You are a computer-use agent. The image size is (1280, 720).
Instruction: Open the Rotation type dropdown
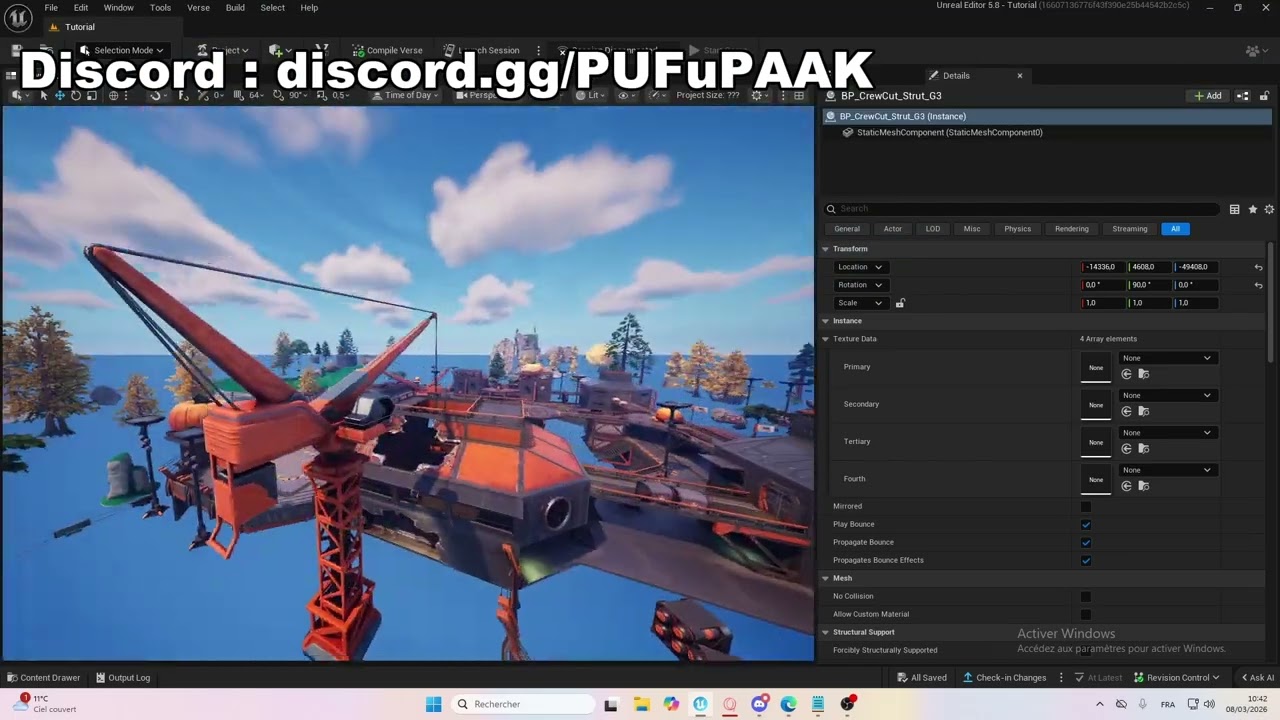click(860, 285)
